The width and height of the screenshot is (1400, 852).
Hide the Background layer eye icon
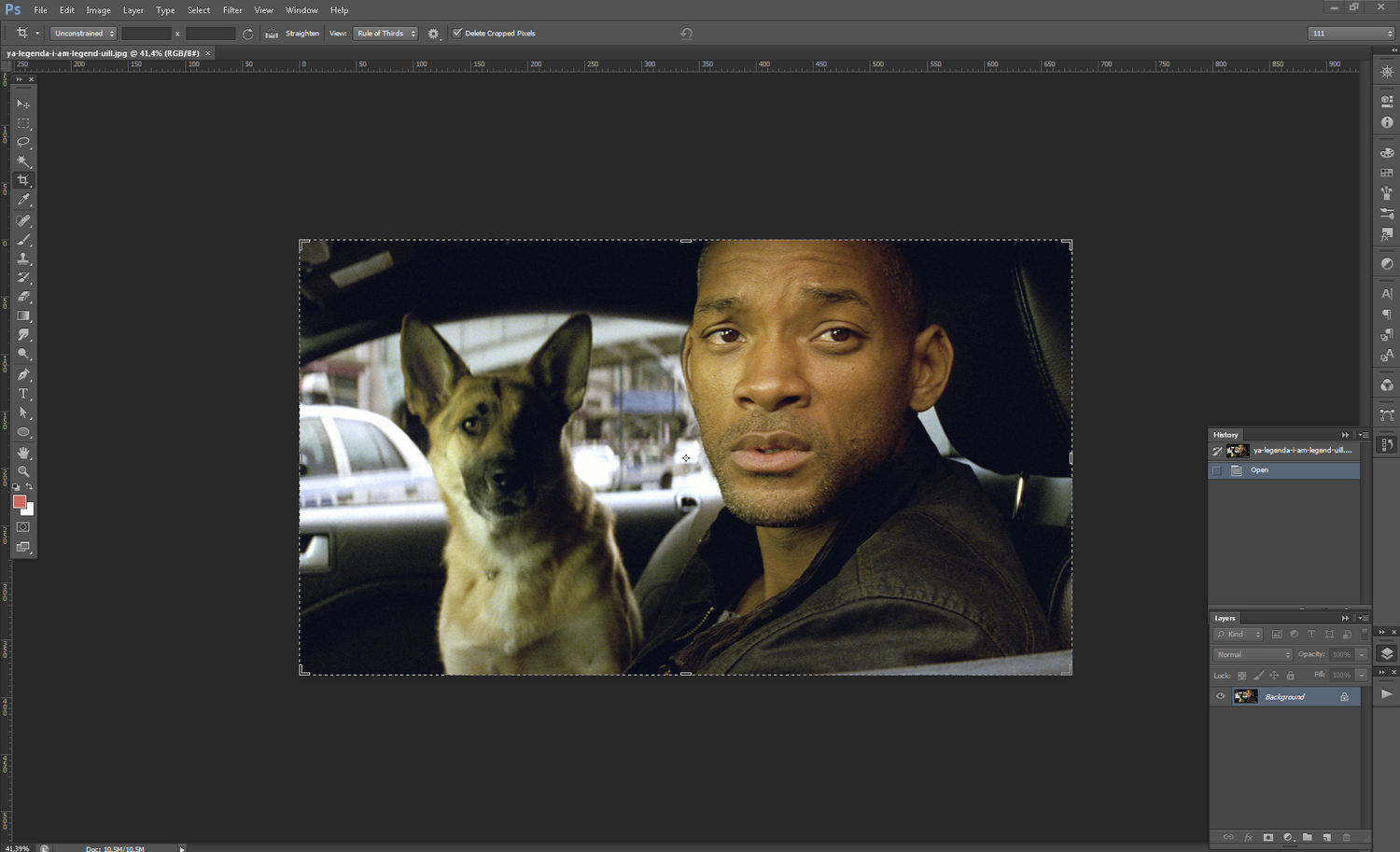click(x=1220, y=696)
